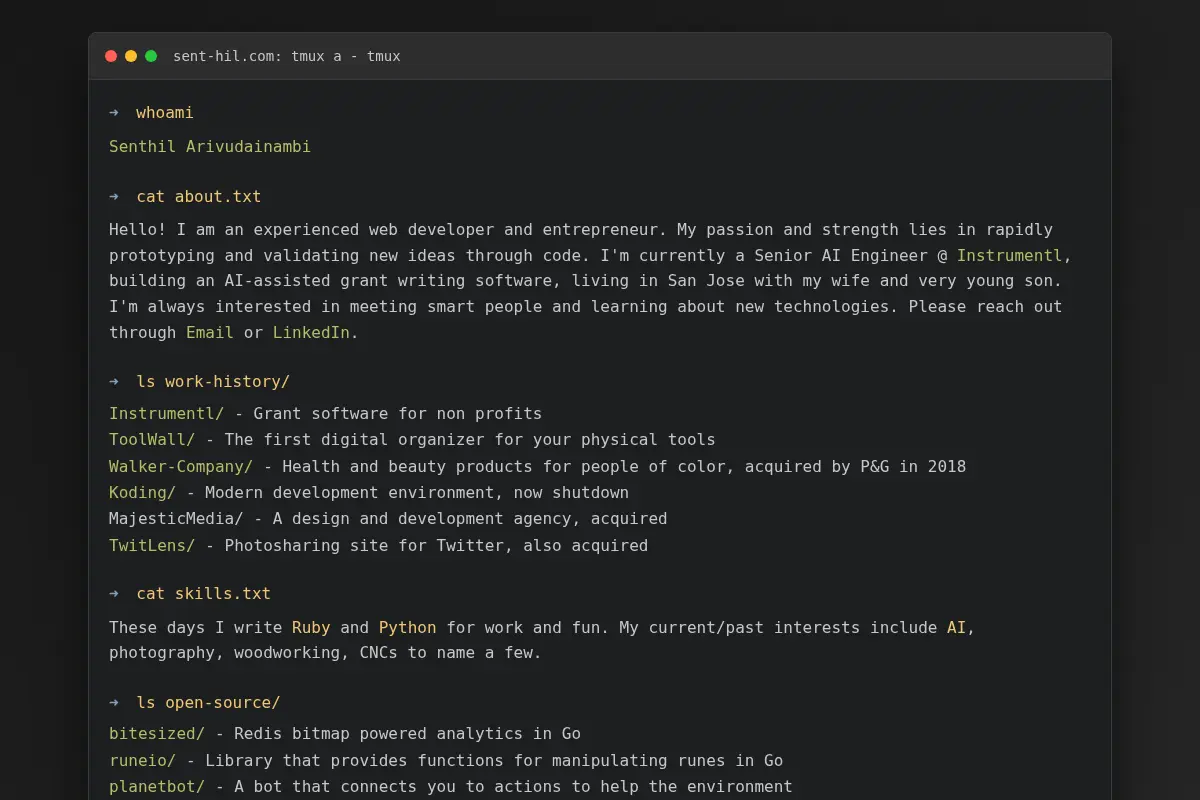The width and height of the screenshot is (1200, 800).
Task: Click 'Modern development environment, now shutdown' text
Action: point(417,492)
